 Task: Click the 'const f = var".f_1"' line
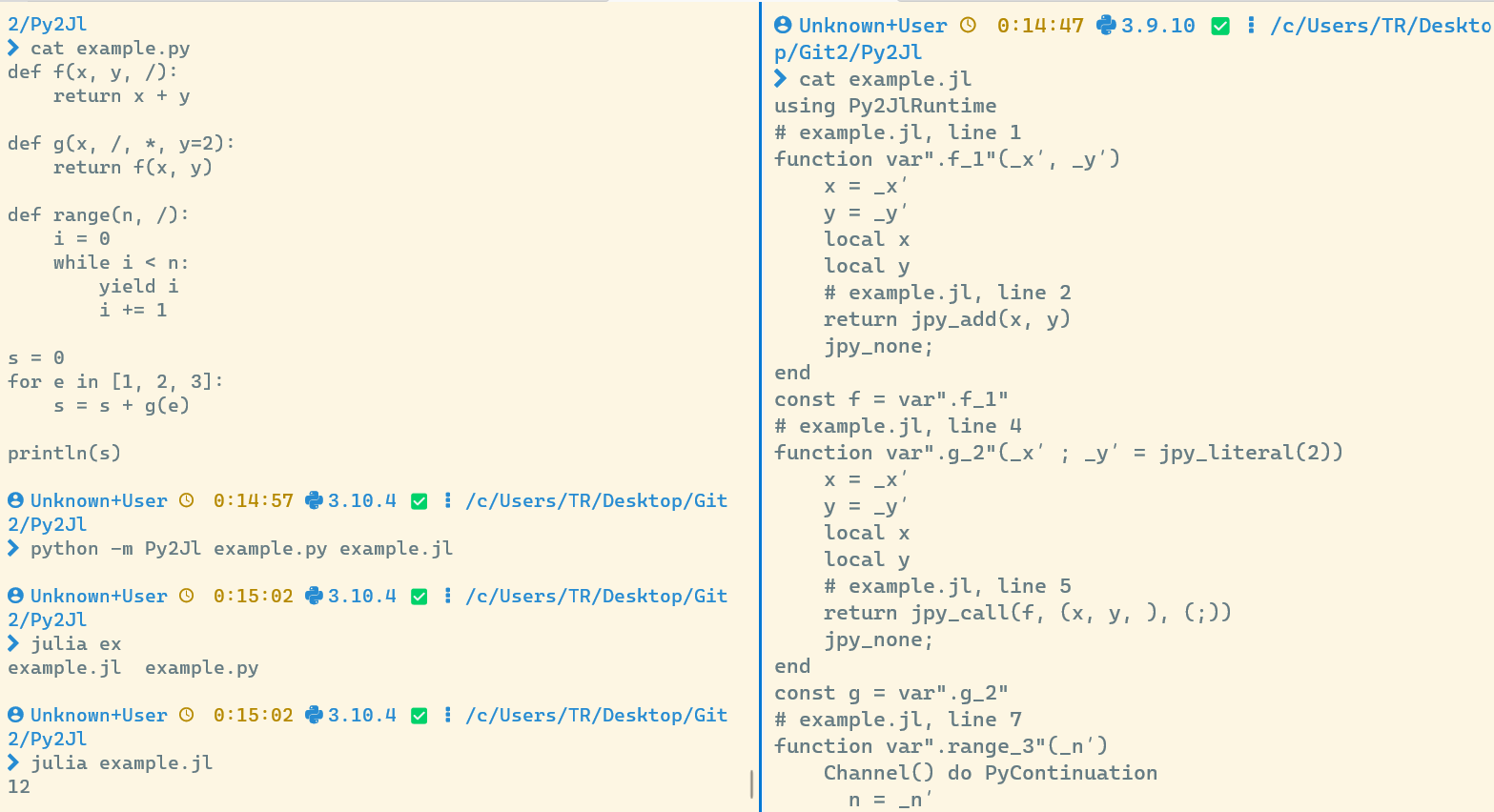click(x=891, y=399)
